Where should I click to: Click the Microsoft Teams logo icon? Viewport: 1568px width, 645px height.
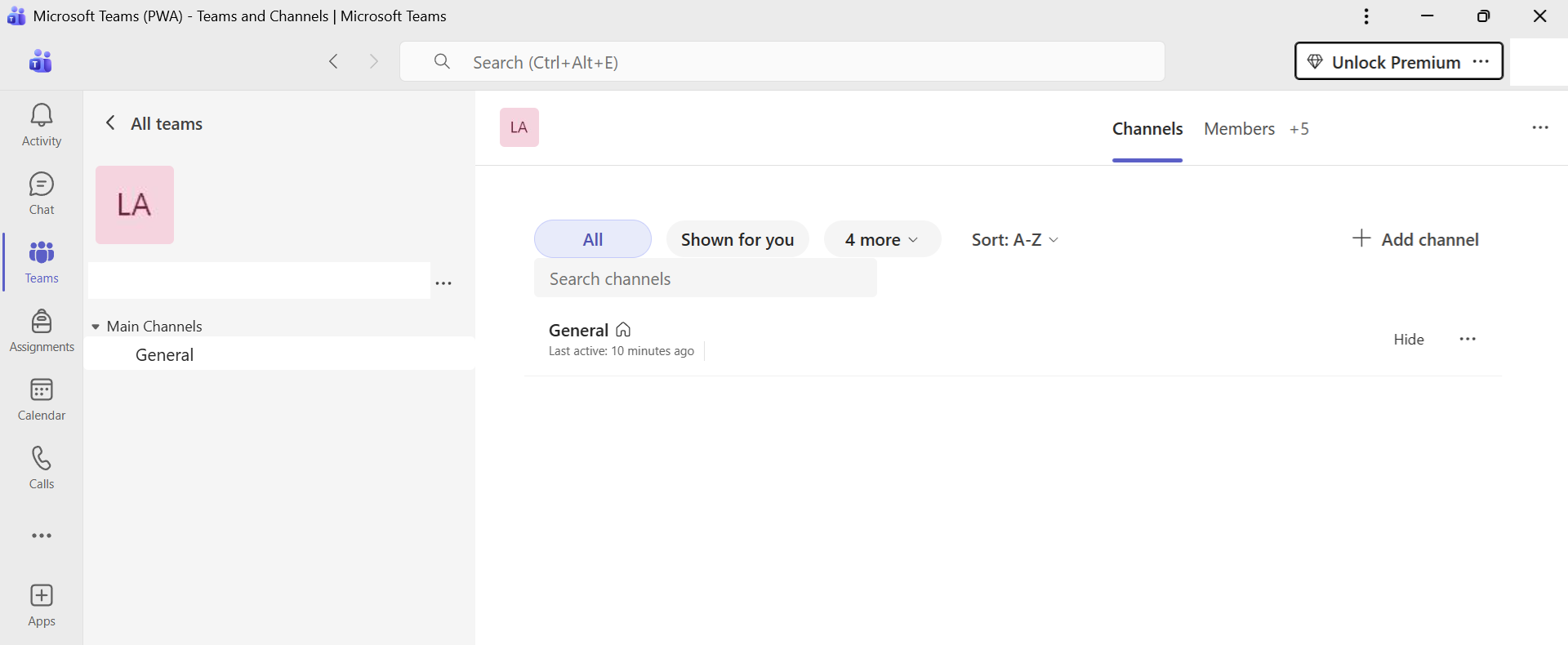pos(41,61)
